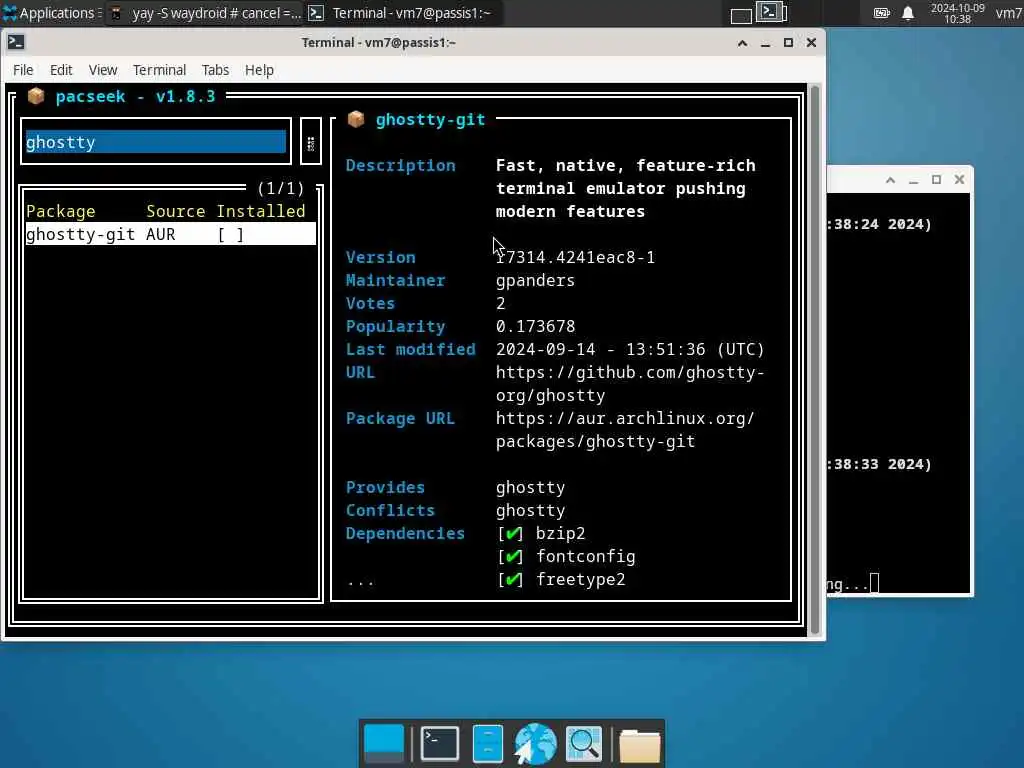The image size is (1024, 768).
Task: Click the terminal window title icon
Action: (x=16, y=42)
